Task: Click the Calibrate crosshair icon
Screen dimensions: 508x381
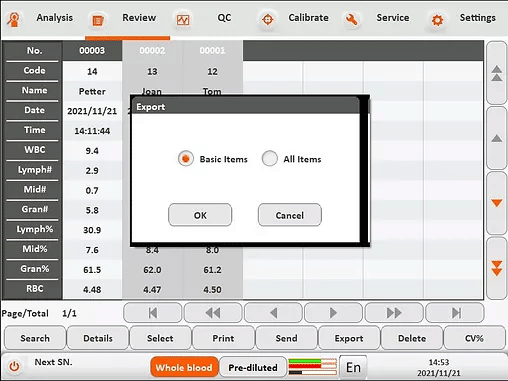Action: pyautogui.click(x=267, y=20)
